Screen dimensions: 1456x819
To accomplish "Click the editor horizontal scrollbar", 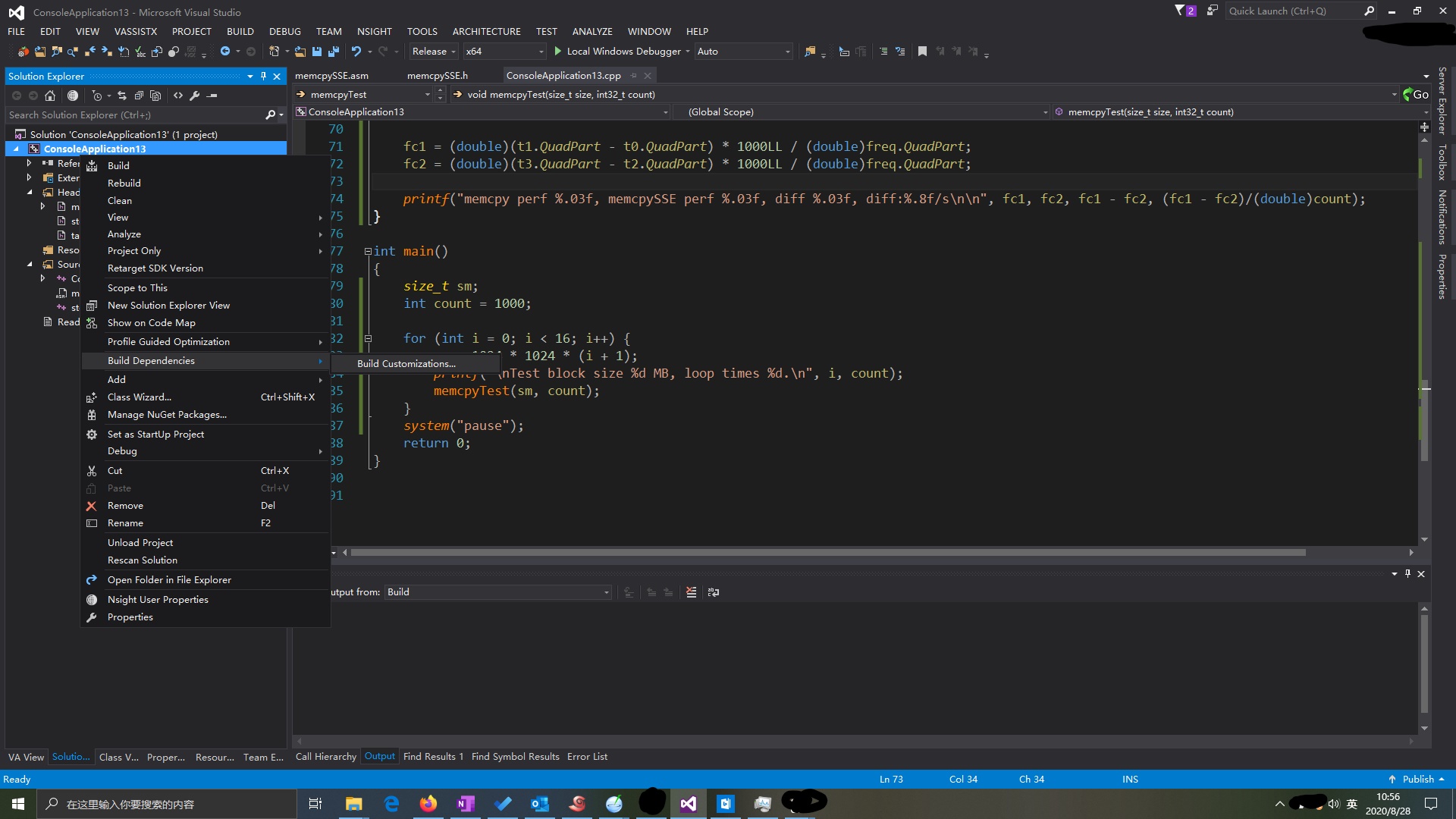I will click(x=827, y=553).
